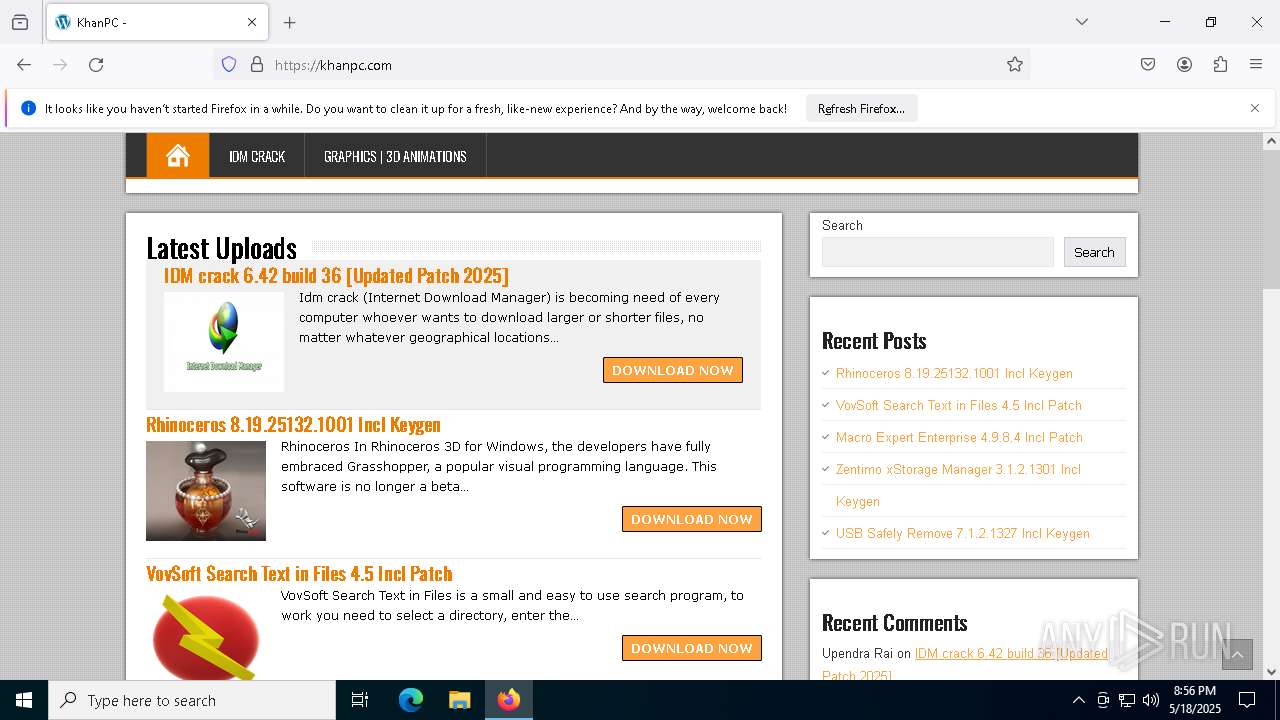The width and height of the screenshot is (1280, 720).
Task: Click DOWNLOAD NOW for IDM crack
Action: tap(673, 370)
